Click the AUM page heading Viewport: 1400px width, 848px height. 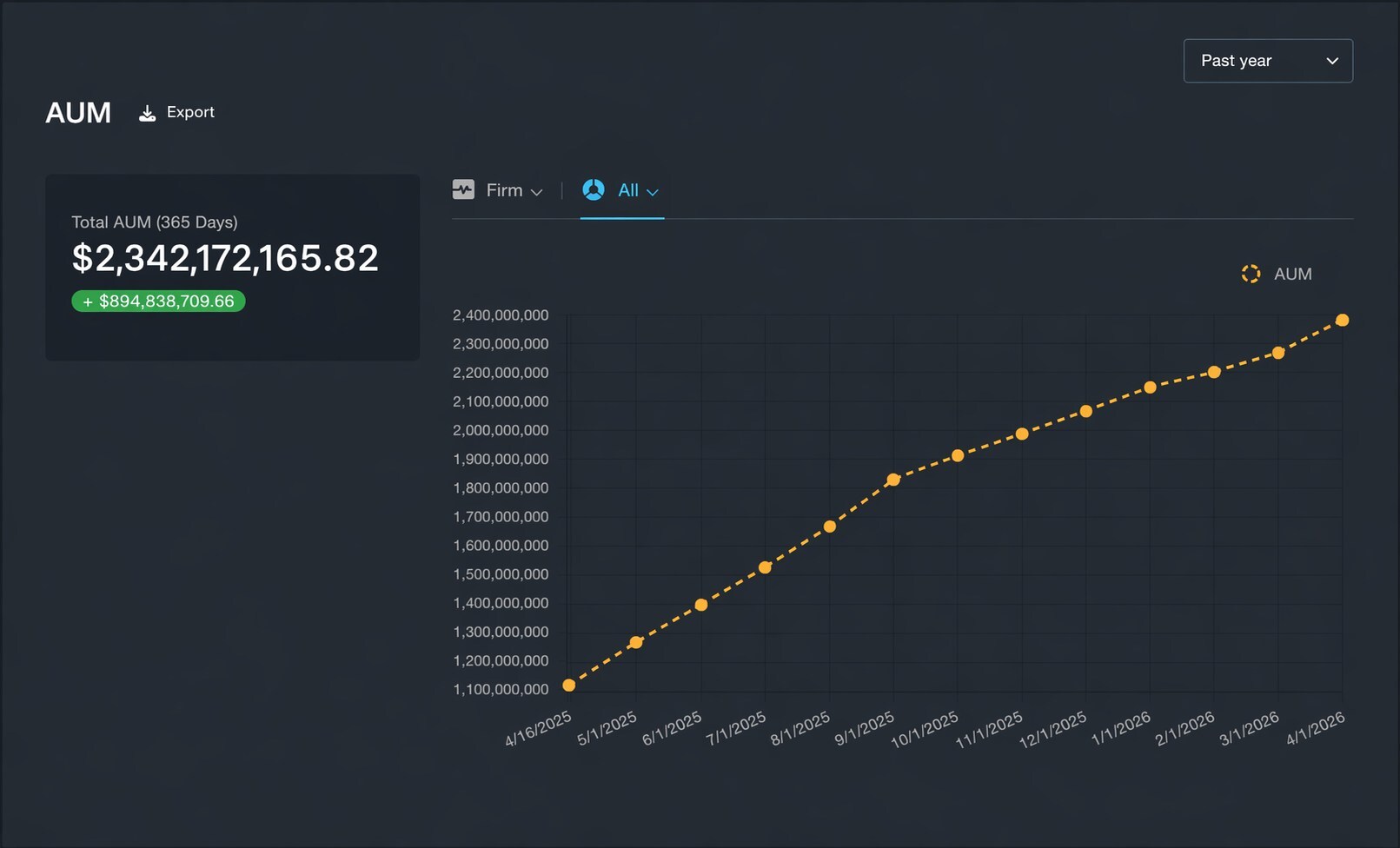coord(78,113)
